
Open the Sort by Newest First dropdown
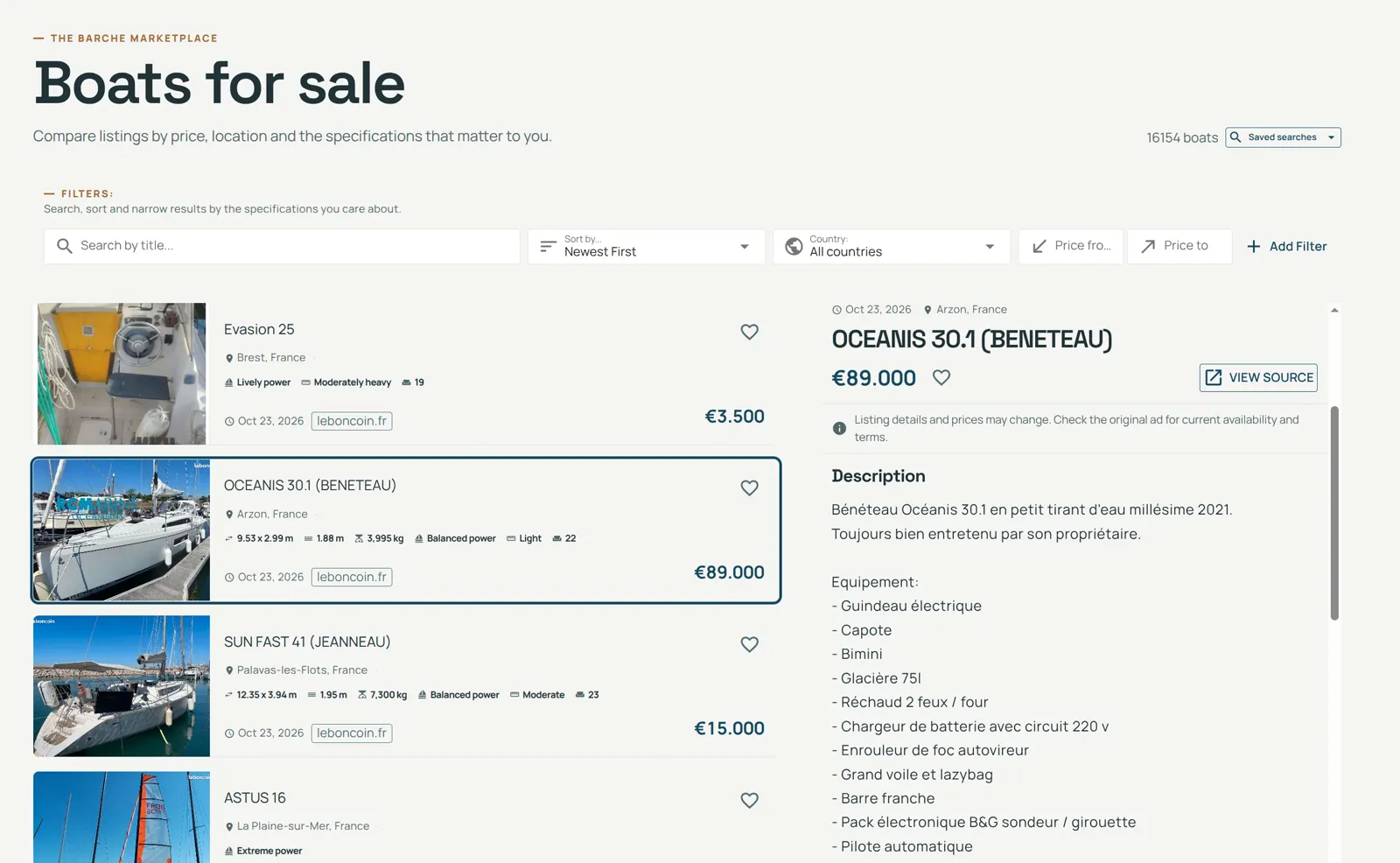click(x=647, y=246)
